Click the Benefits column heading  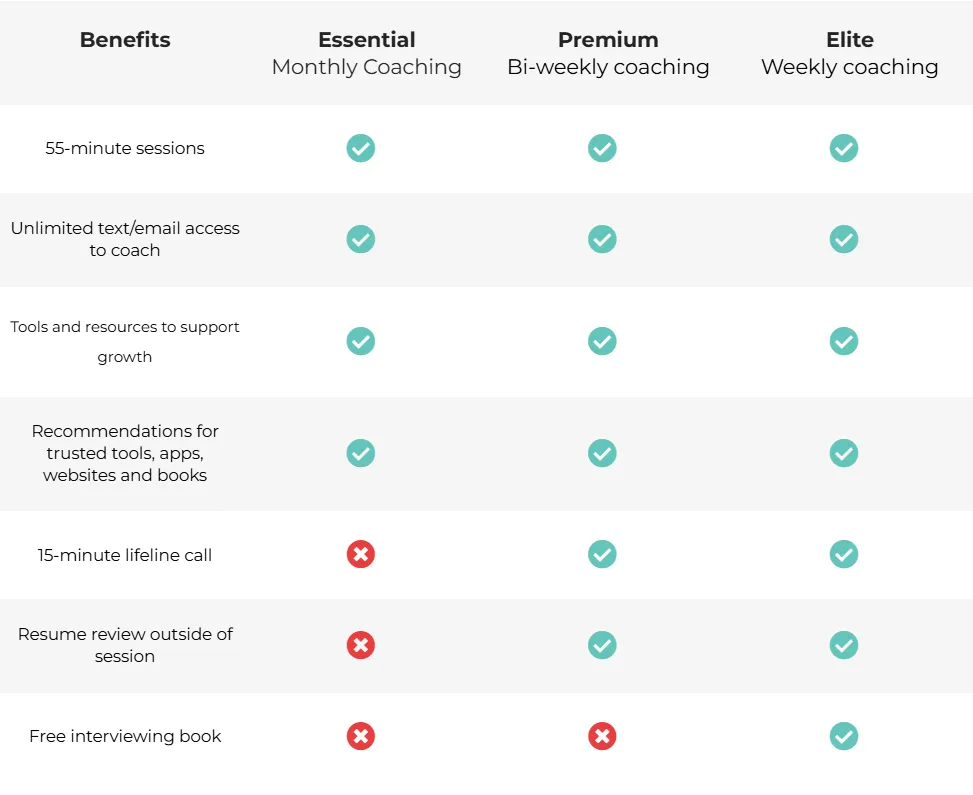pos(125,40)
